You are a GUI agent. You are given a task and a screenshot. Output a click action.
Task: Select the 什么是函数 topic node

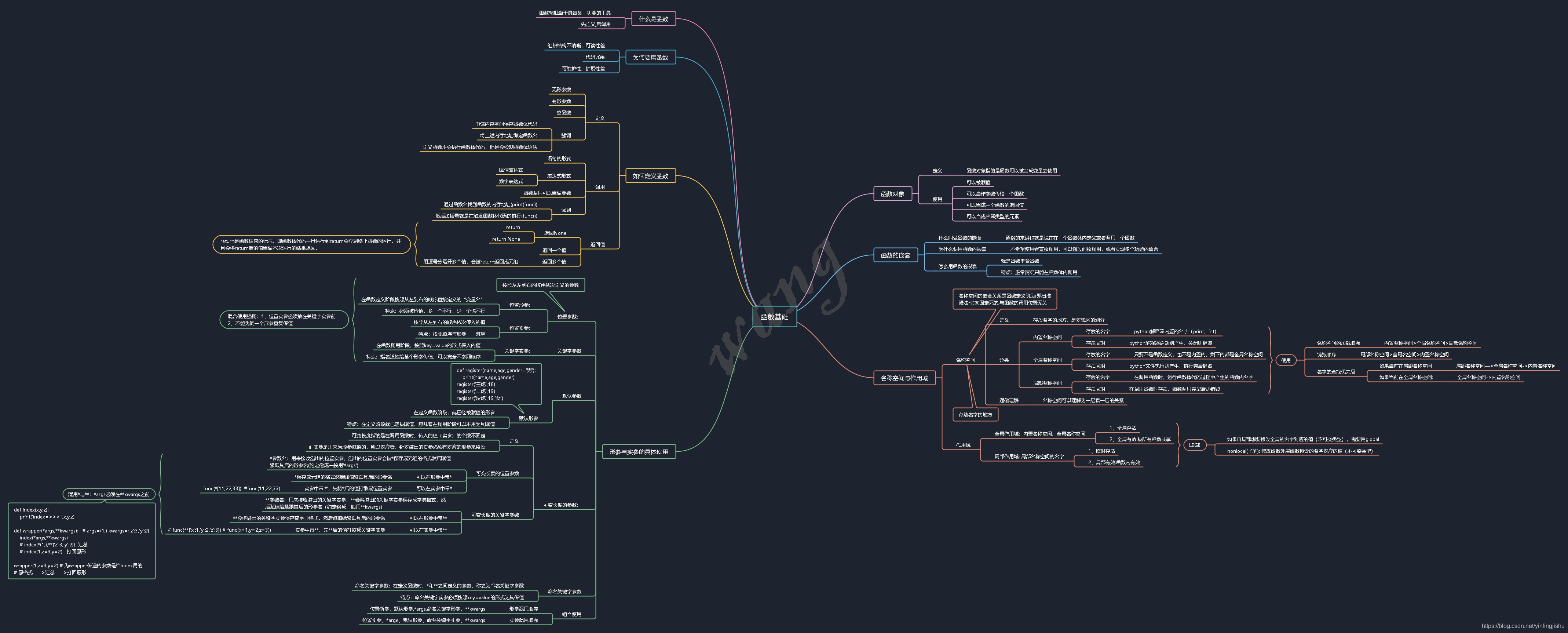point(653,19)
